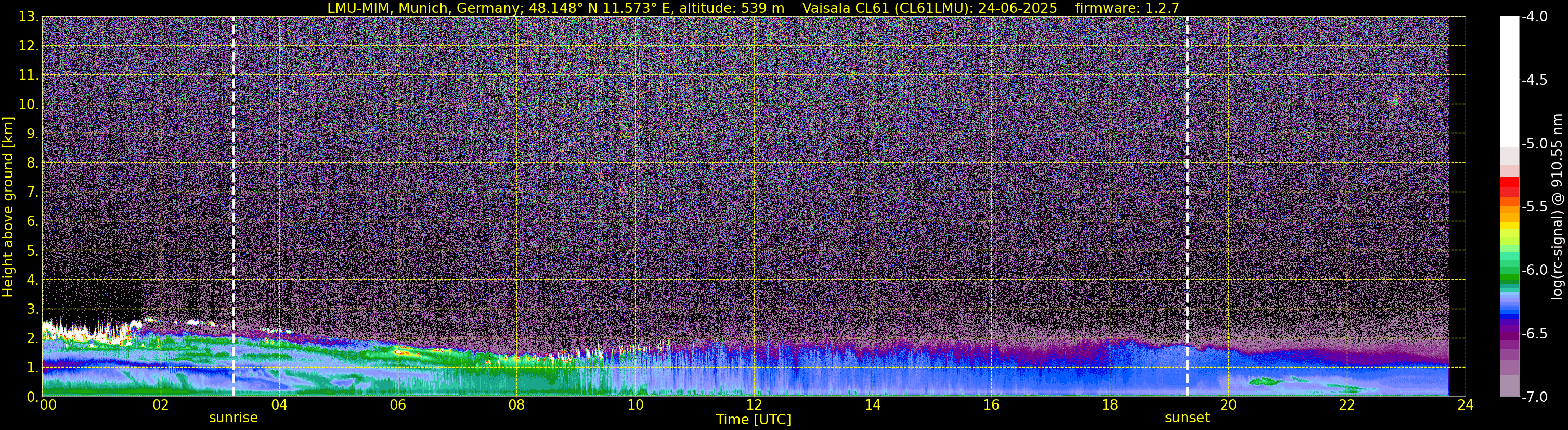
Task: Click the '06' tick label on the time axis
Action: click(398, 405)
